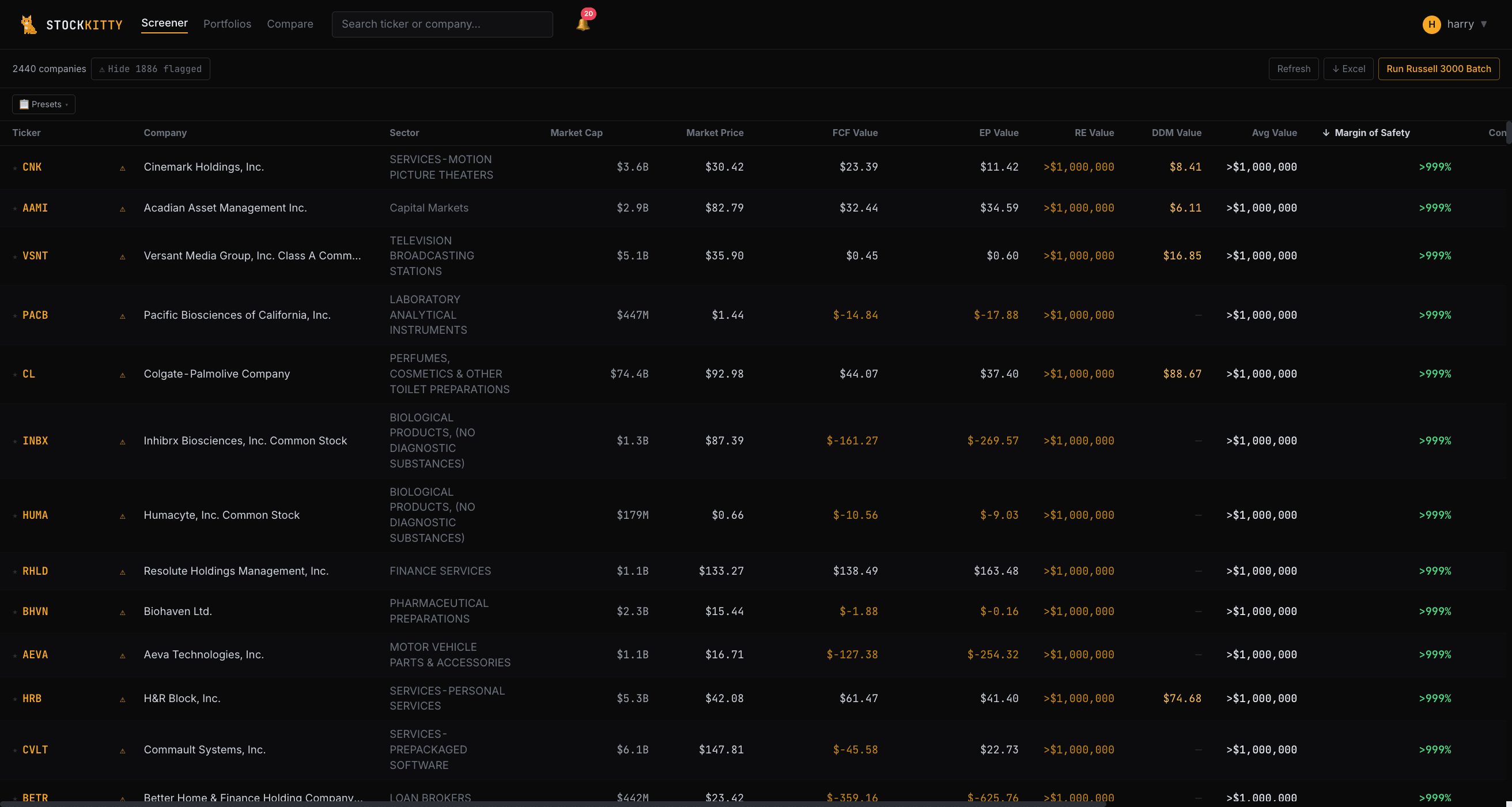Click warning triangle icon in AAMI row
The image size is (1512, 807).
[x=123, y=209]
